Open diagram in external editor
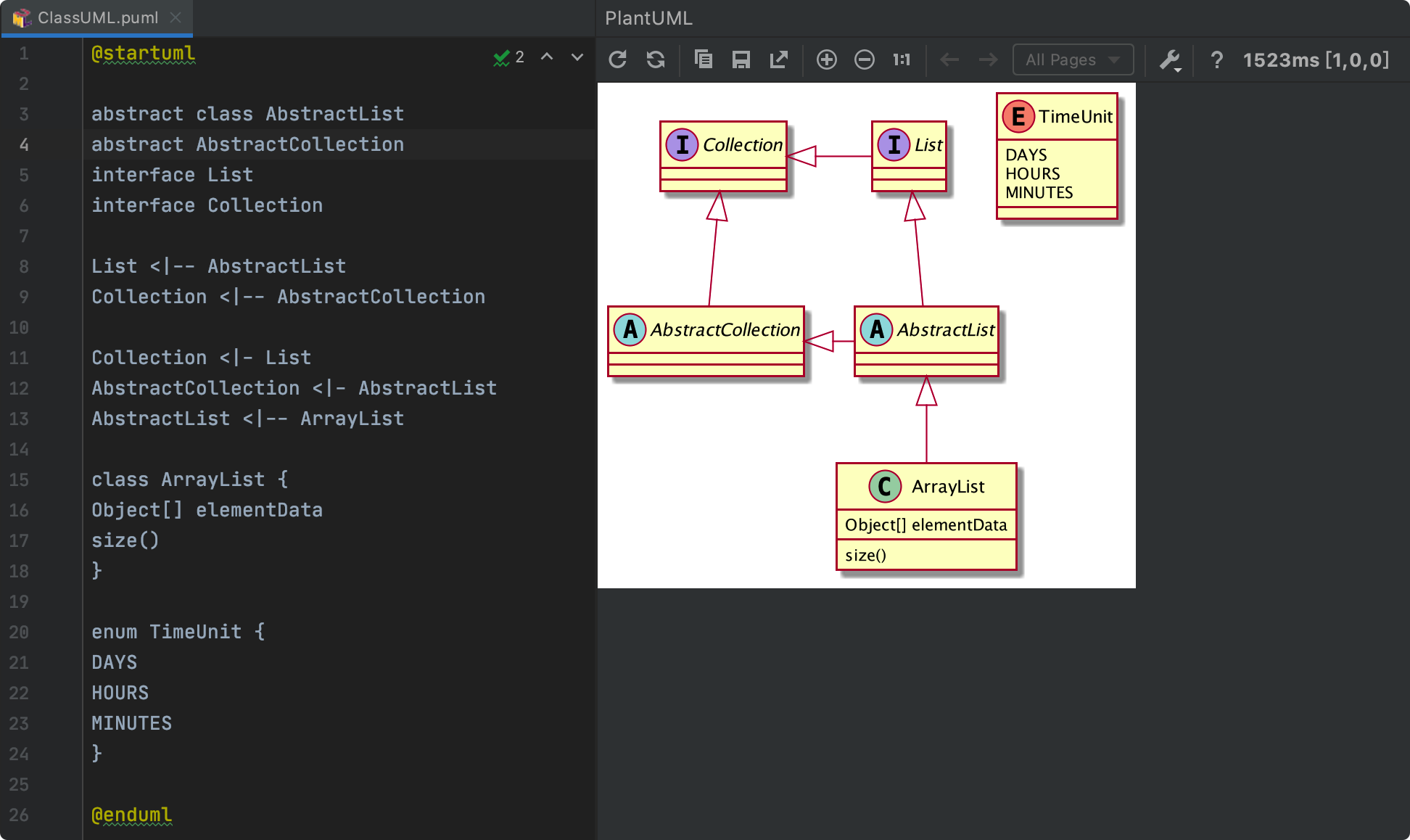1410x840 pixels. point(778,59)
